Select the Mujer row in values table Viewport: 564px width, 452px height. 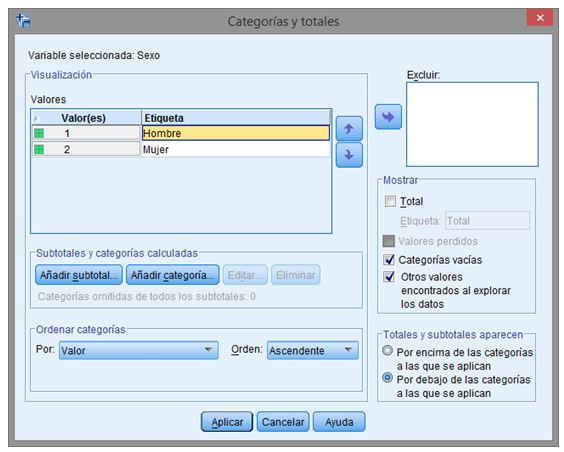pos(181,149)
